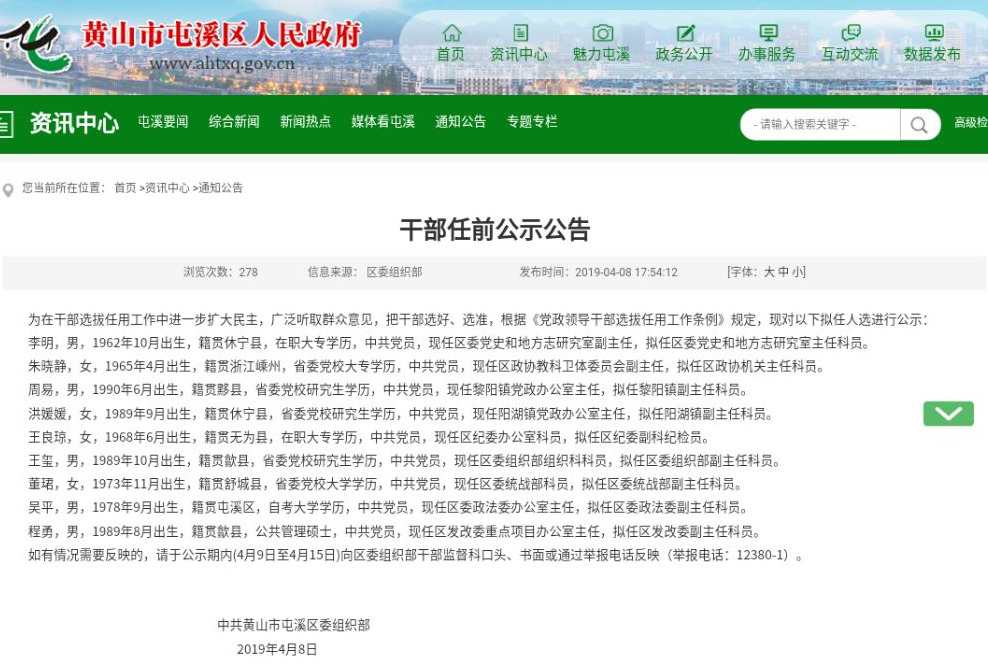Click the line starting with 王良琼，女

click(x=369, y=437)
